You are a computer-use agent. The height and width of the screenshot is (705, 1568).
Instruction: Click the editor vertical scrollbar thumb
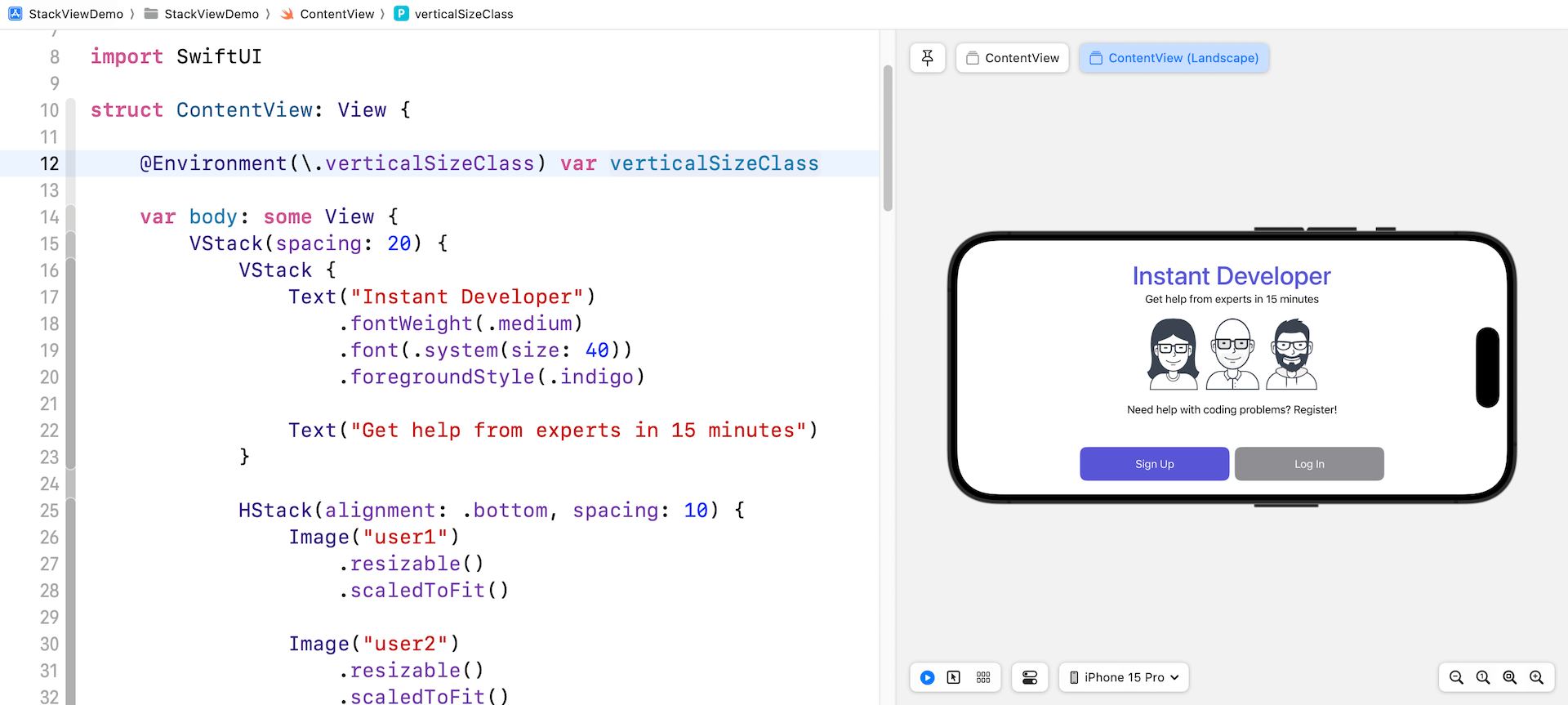coord(888,139)
